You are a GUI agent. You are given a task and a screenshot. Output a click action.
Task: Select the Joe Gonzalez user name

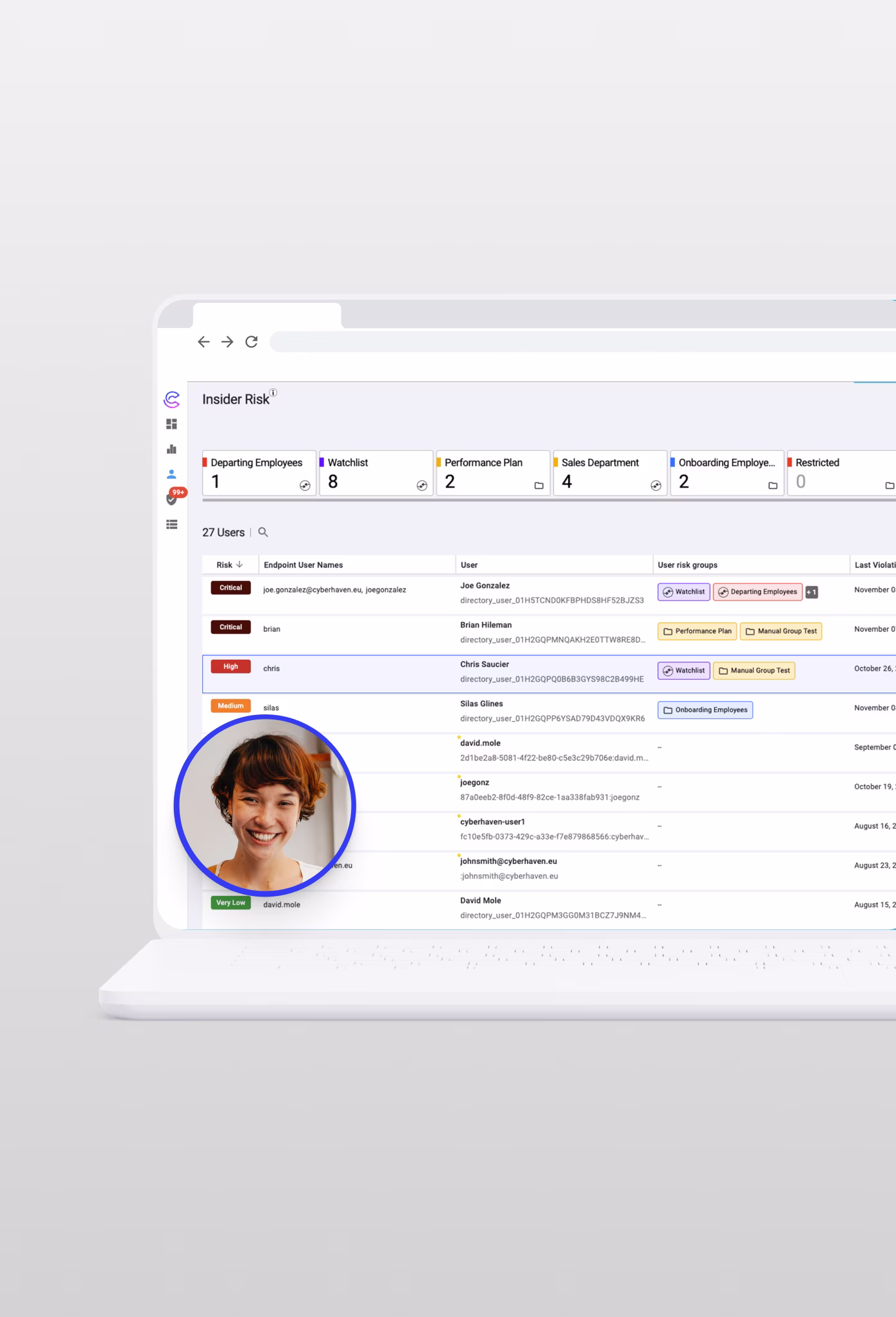[485, 585]
